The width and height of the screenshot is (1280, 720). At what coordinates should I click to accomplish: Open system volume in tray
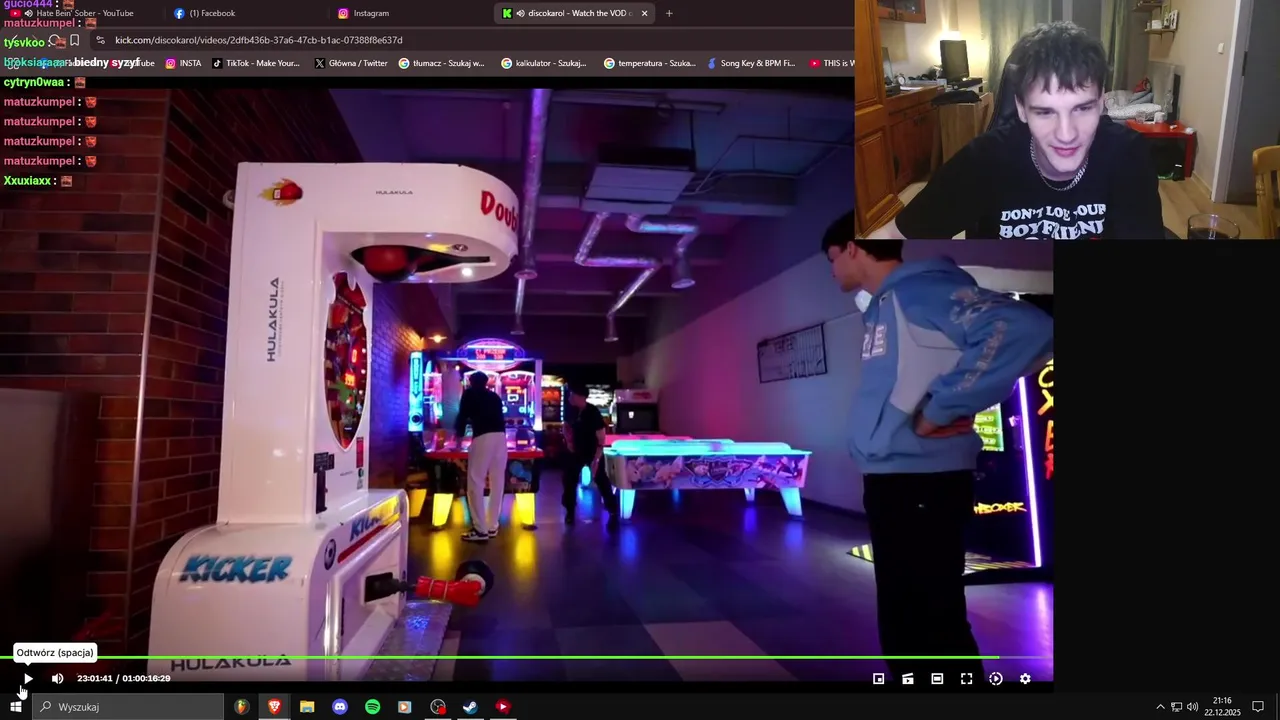[1192, 707]
